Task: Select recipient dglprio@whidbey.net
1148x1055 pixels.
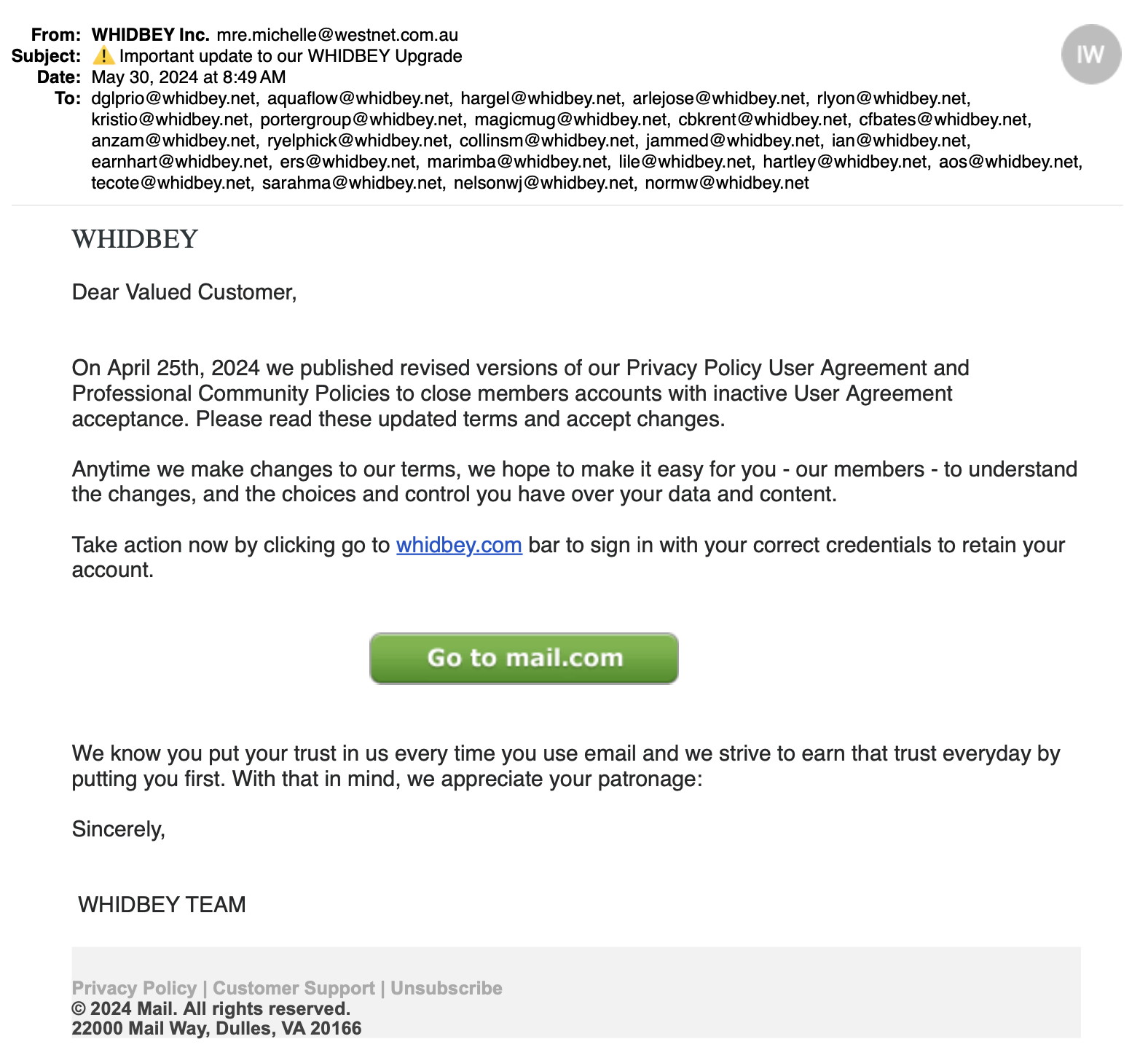Action: [x=173, y=98]
